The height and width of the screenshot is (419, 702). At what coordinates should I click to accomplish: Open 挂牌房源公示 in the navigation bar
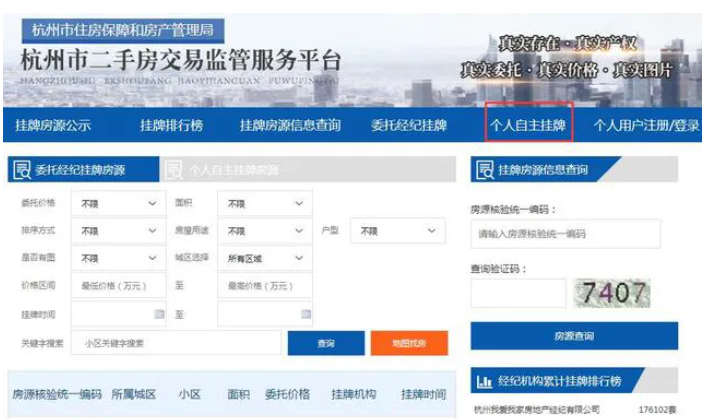[x=53, y=125]
